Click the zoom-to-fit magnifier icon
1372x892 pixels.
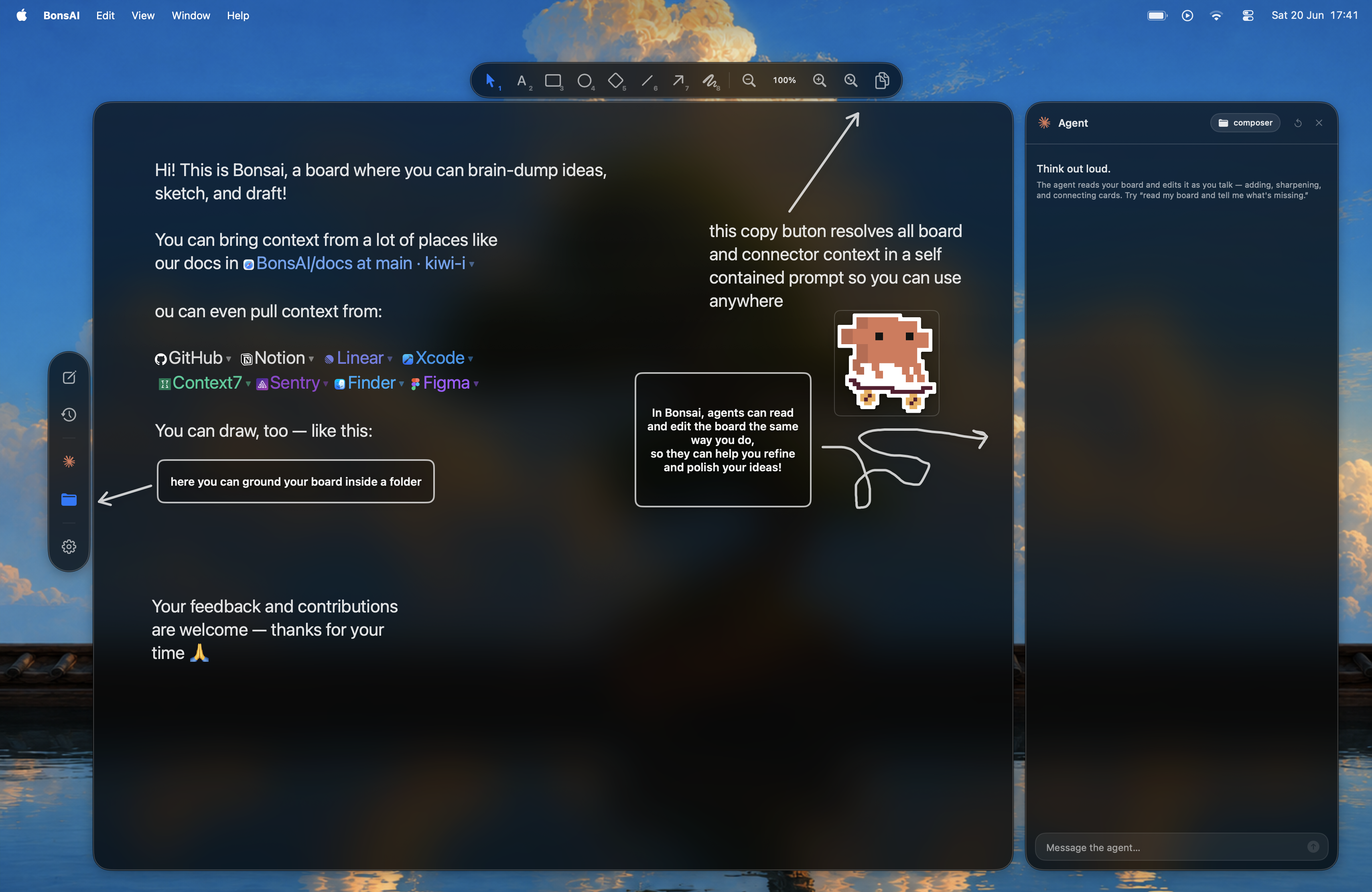[x=851, y=81]
